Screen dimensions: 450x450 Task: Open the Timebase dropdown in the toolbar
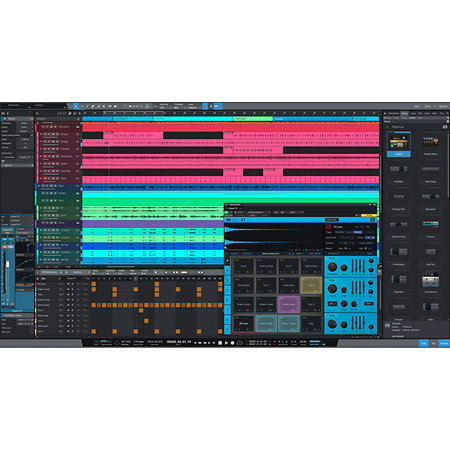pos(180,108)
